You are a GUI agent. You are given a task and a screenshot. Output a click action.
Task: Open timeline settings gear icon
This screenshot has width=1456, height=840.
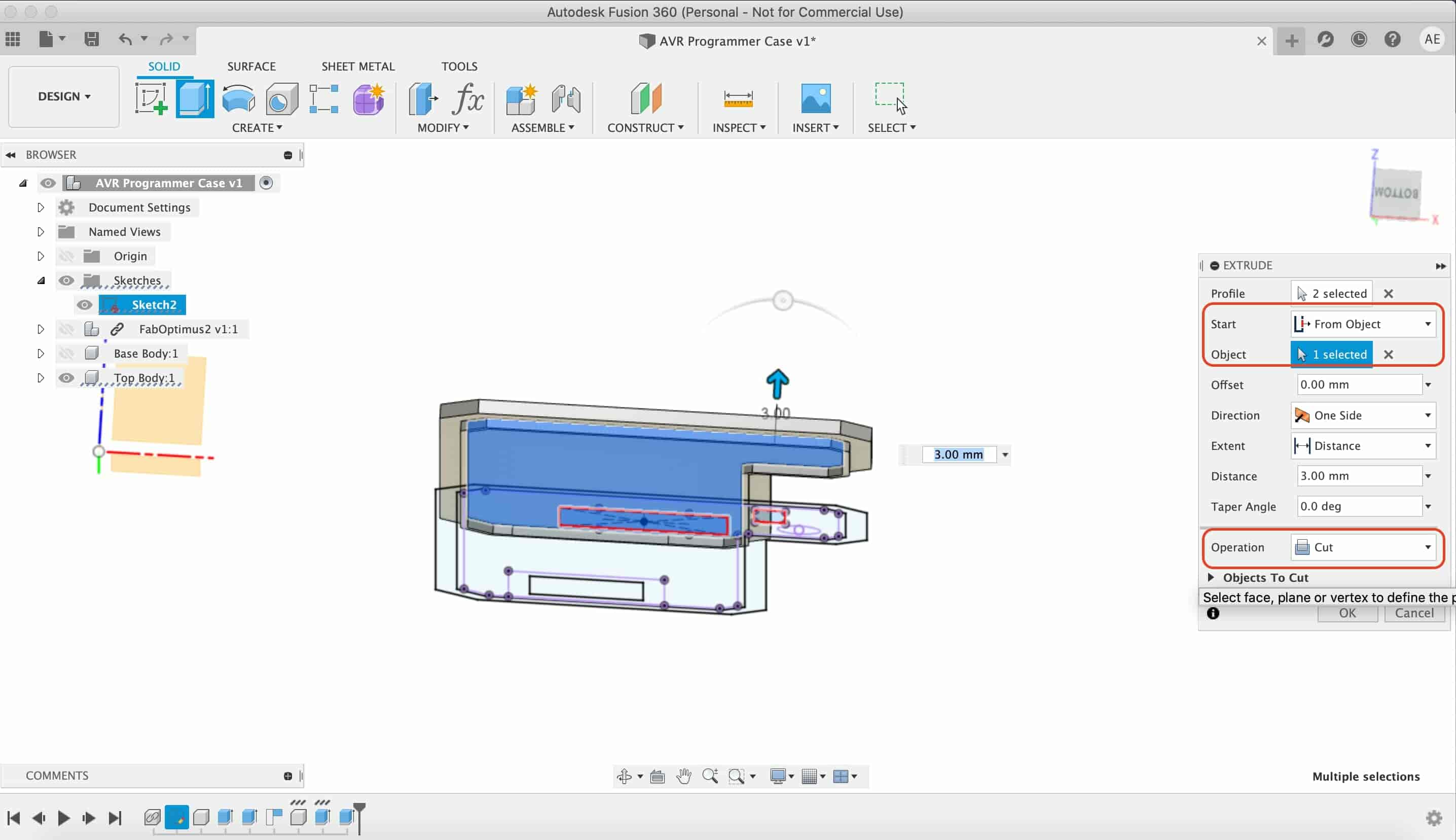pyautogui.click(x=1434, y=818)
